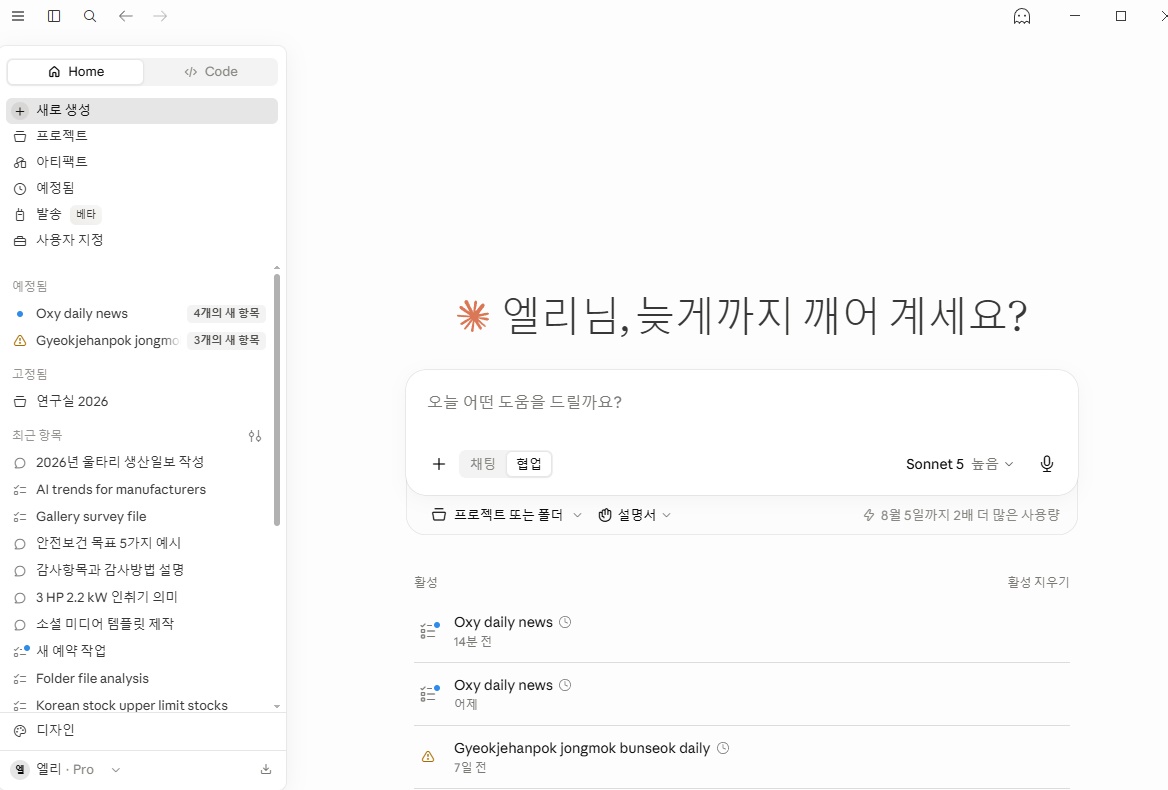
Task: Click the clock icon next to Gyeokjehanpok jongmok bunseok daily
Action: point(723,748)
